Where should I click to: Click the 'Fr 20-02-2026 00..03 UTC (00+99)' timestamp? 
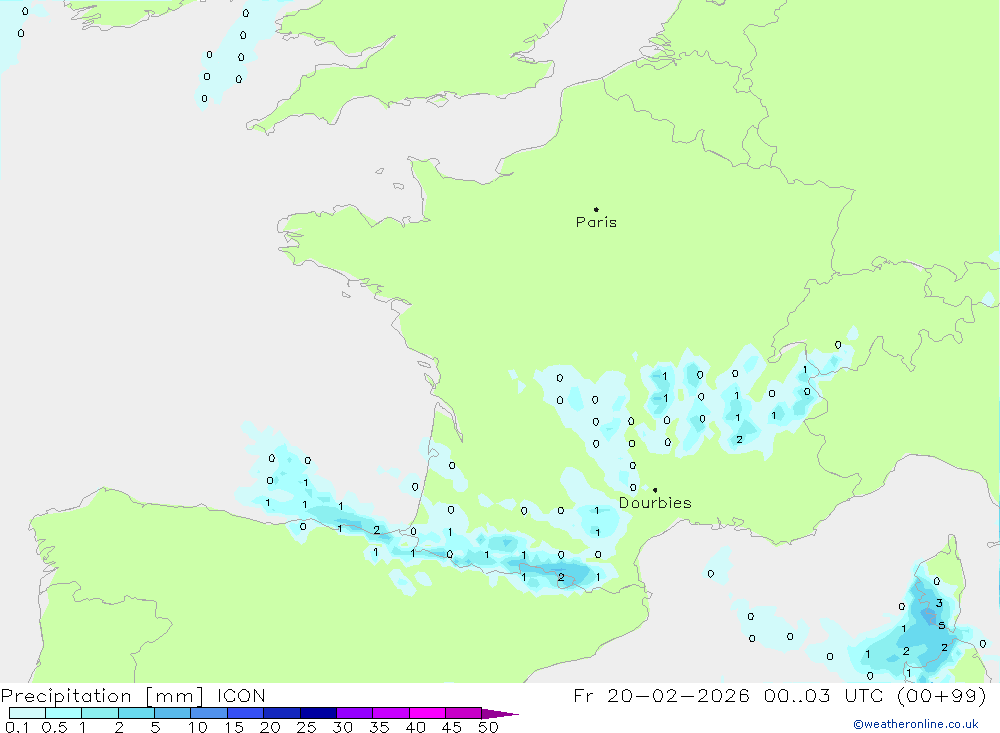pos(779,695)
